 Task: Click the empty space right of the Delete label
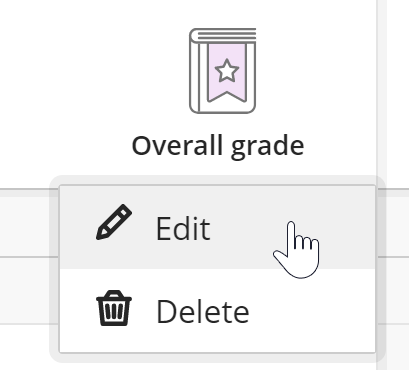pos(312,311)
